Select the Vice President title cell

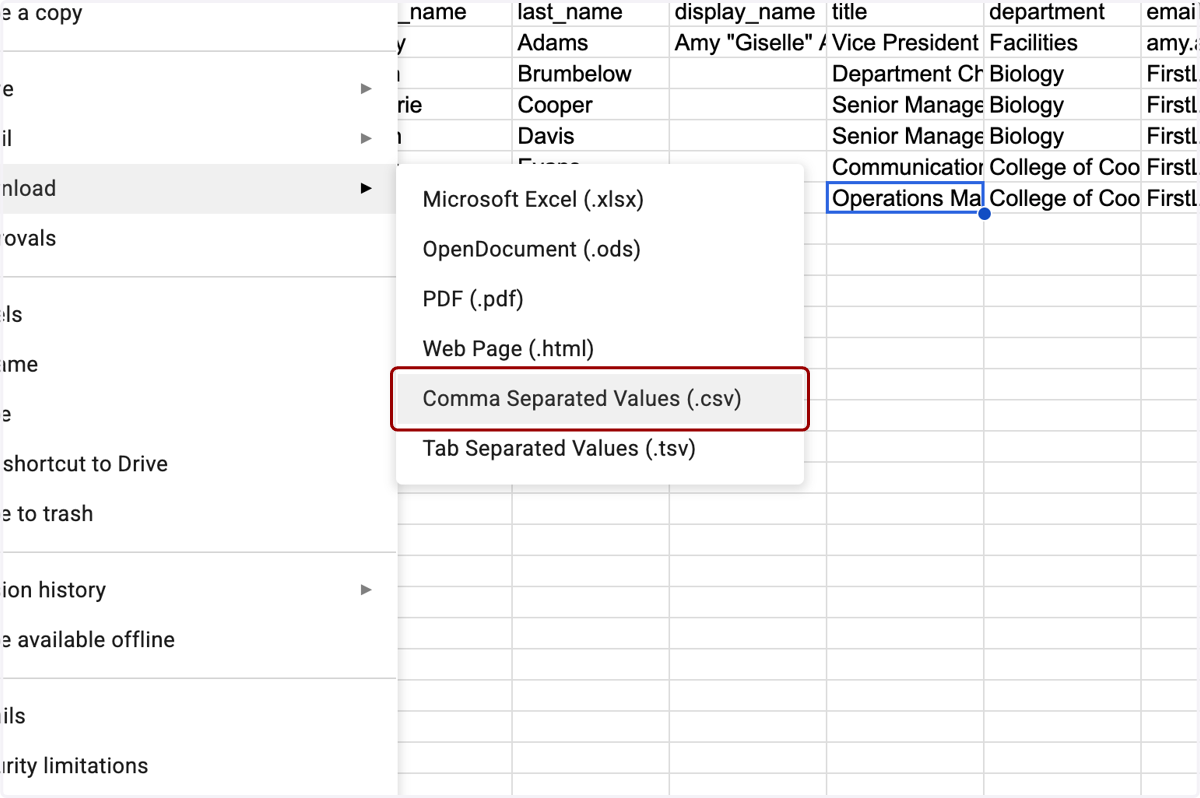point(905,43)
